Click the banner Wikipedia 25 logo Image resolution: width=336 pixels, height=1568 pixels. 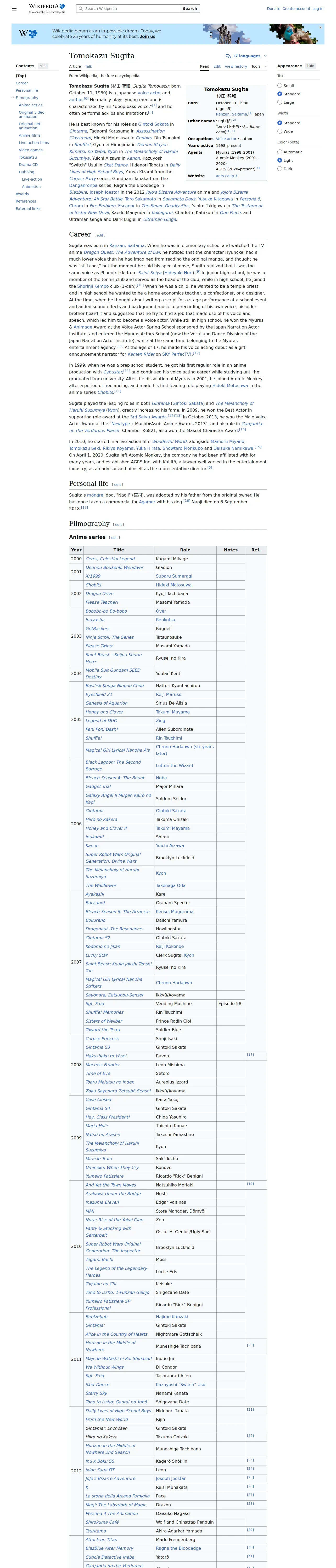27,33
